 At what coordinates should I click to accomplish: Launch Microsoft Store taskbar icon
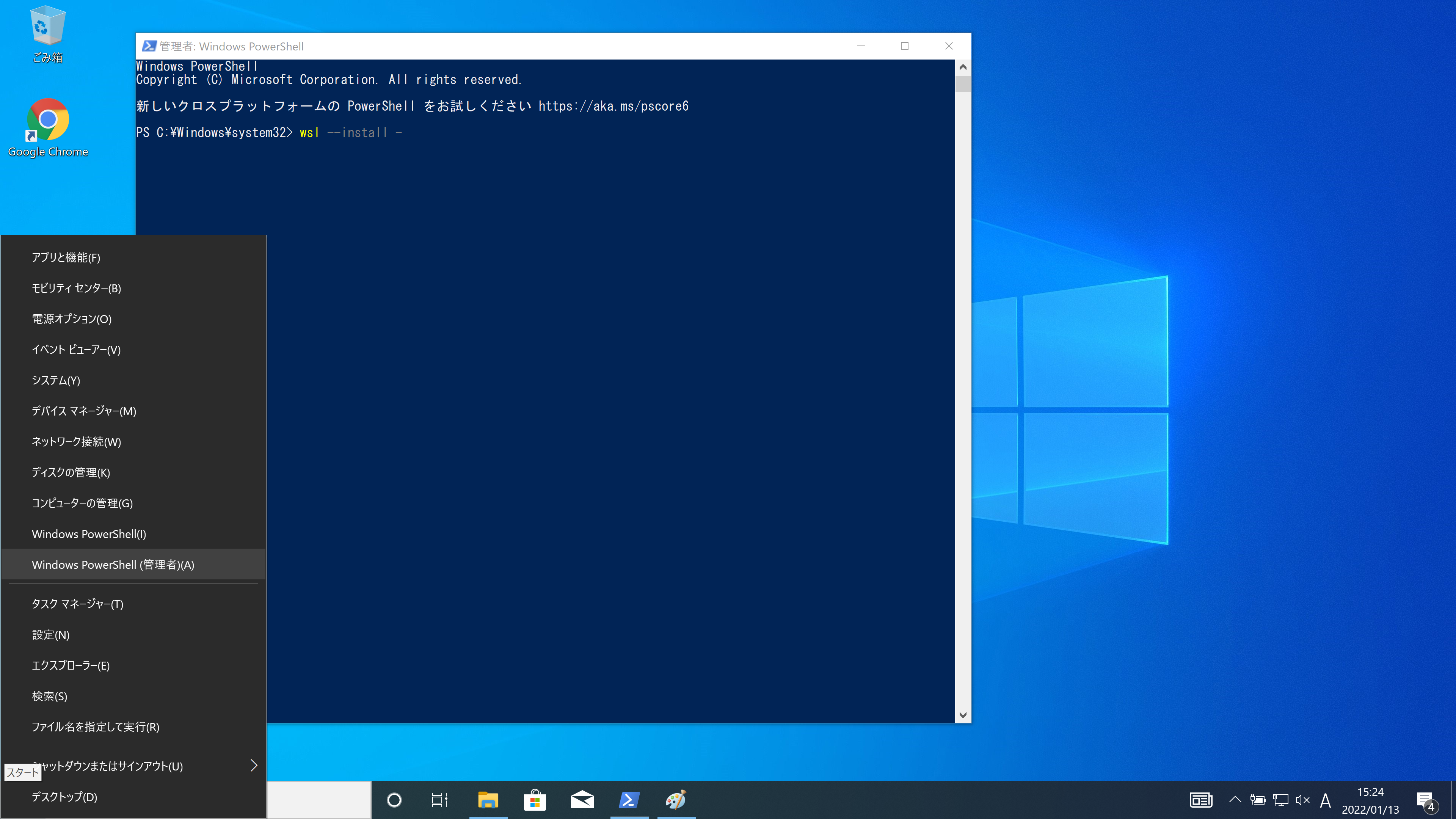(535, 800)
